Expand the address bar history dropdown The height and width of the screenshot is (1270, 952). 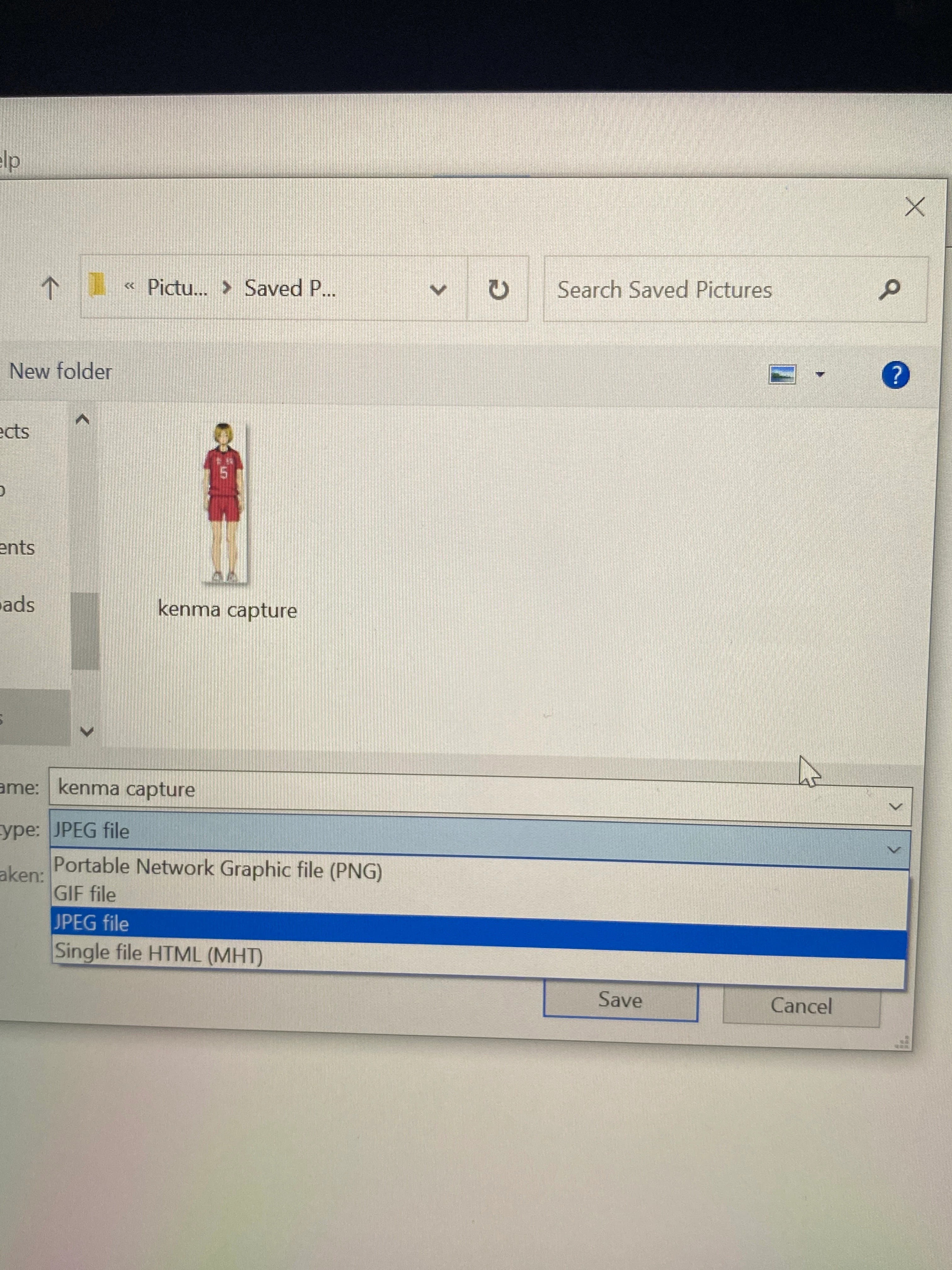438,289
